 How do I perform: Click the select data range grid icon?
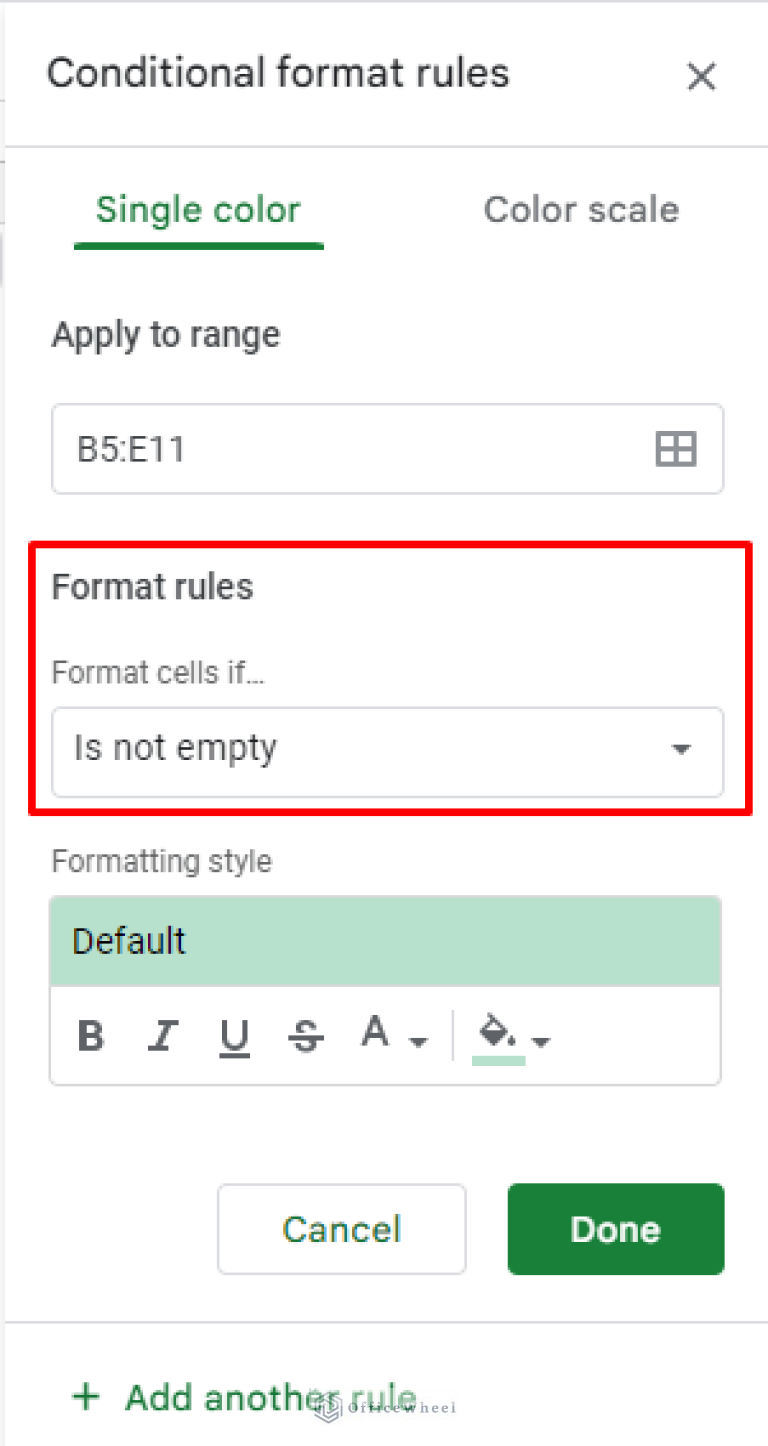pyautogui.click(x=676, y=449)
